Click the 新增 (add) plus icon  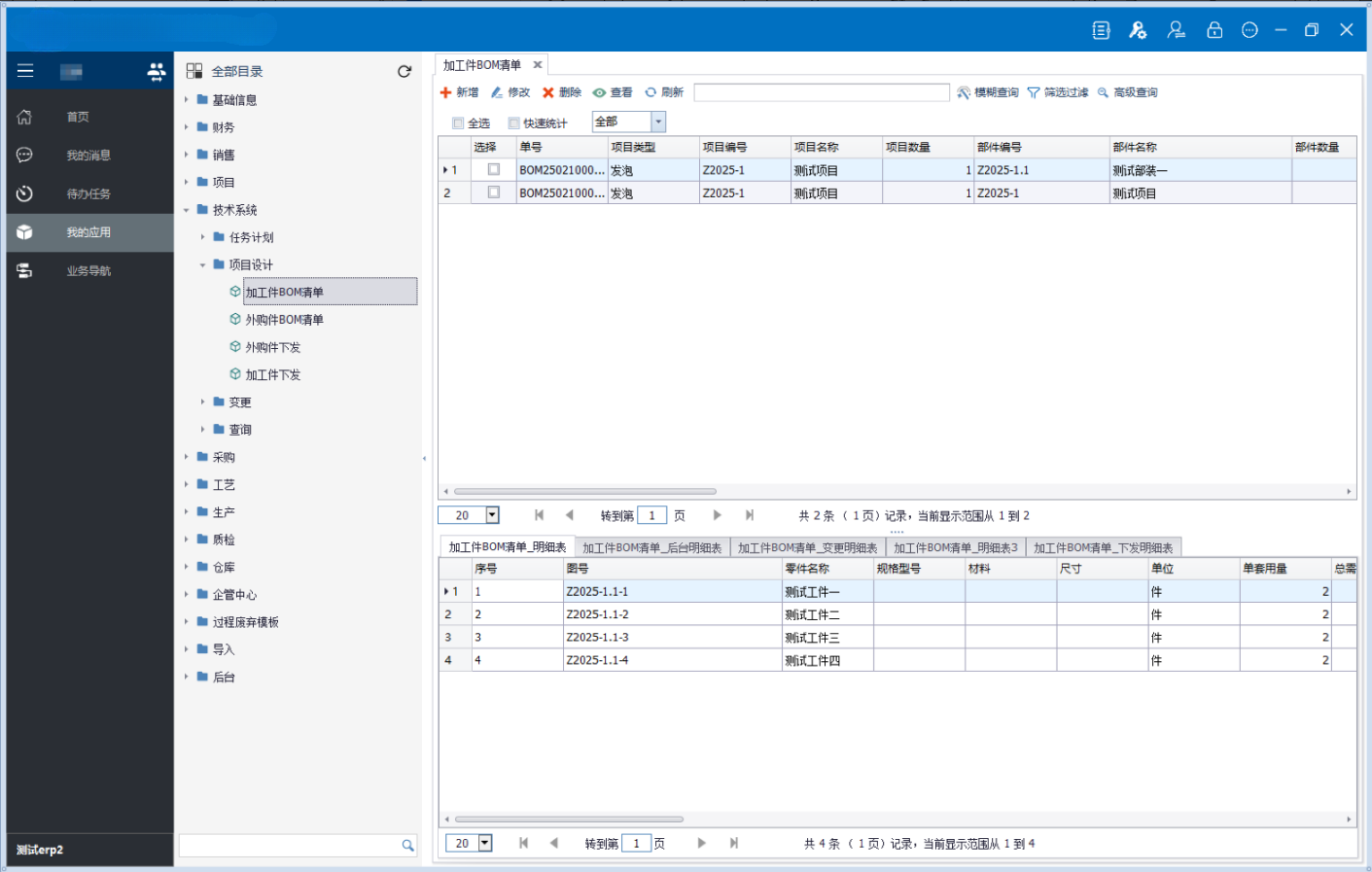pos(445,92)
